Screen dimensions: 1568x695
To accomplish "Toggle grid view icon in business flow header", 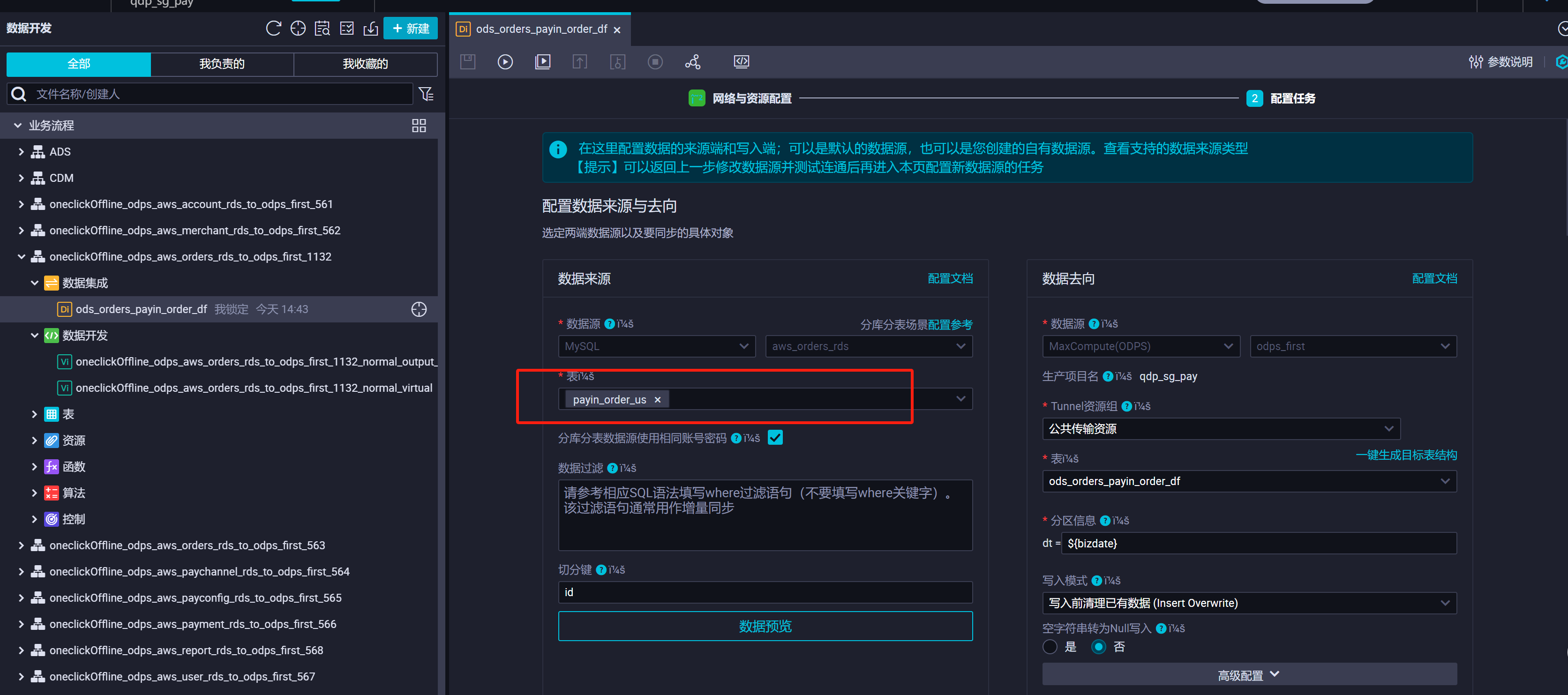I will 419,126.
